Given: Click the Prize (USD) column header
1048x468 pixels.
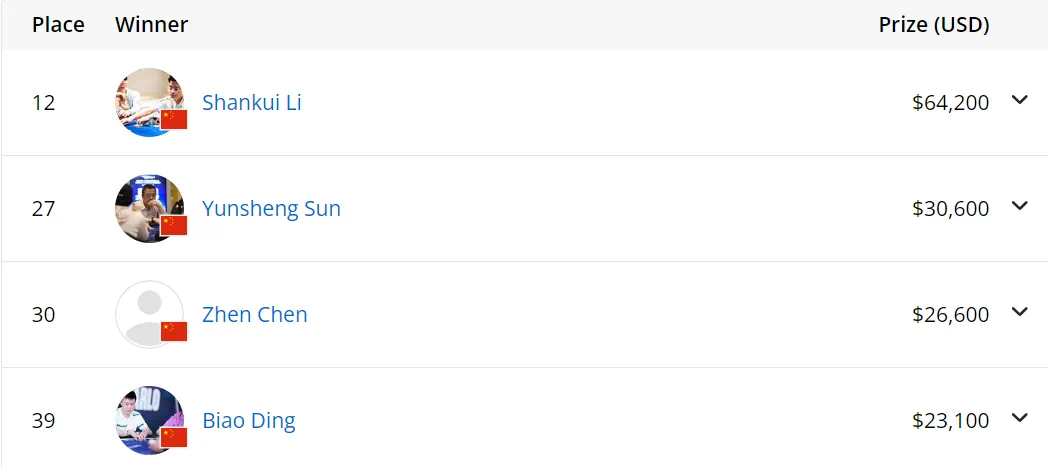Looking at the screenshot, I should tap(934, 24).
